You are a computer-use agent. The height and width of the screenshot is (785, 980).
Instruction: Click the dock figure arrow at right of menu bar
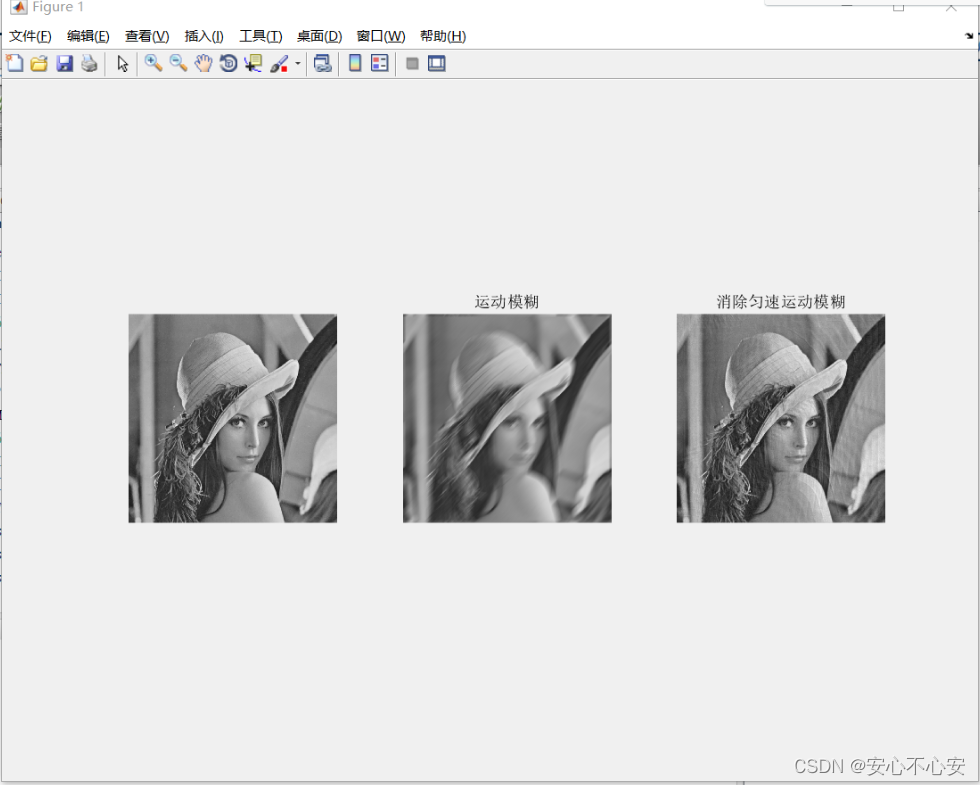click(969, 36)
